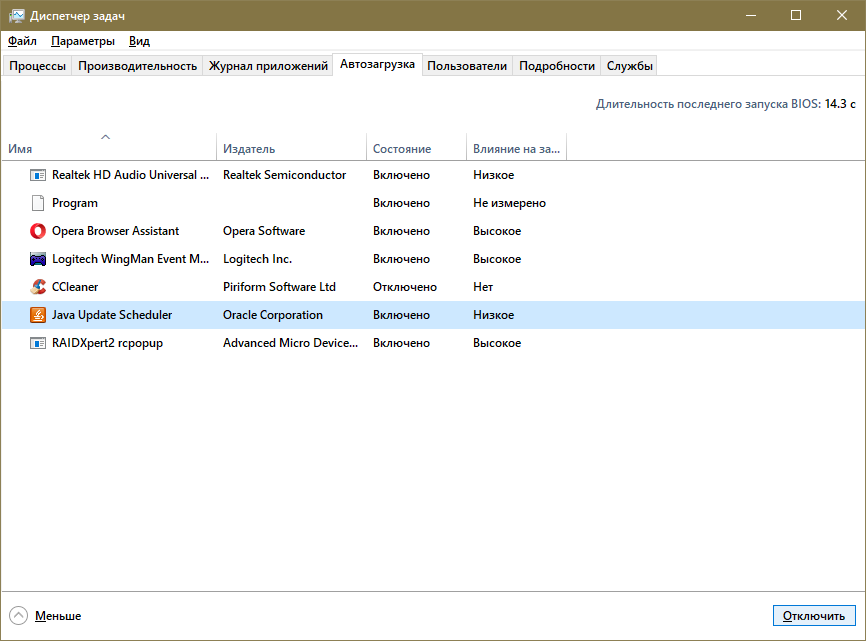Switch to the Процессы tab
Viewport: 866px width, 641px height.
[38, 66]
